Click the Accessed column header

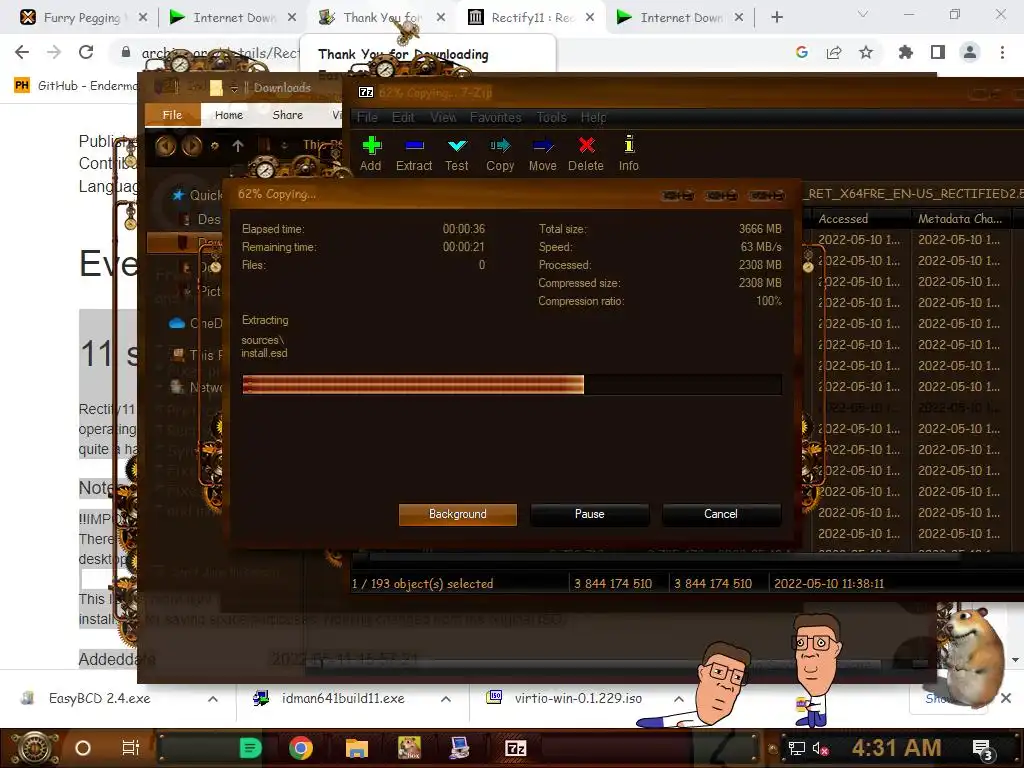(x=861, y=219)
